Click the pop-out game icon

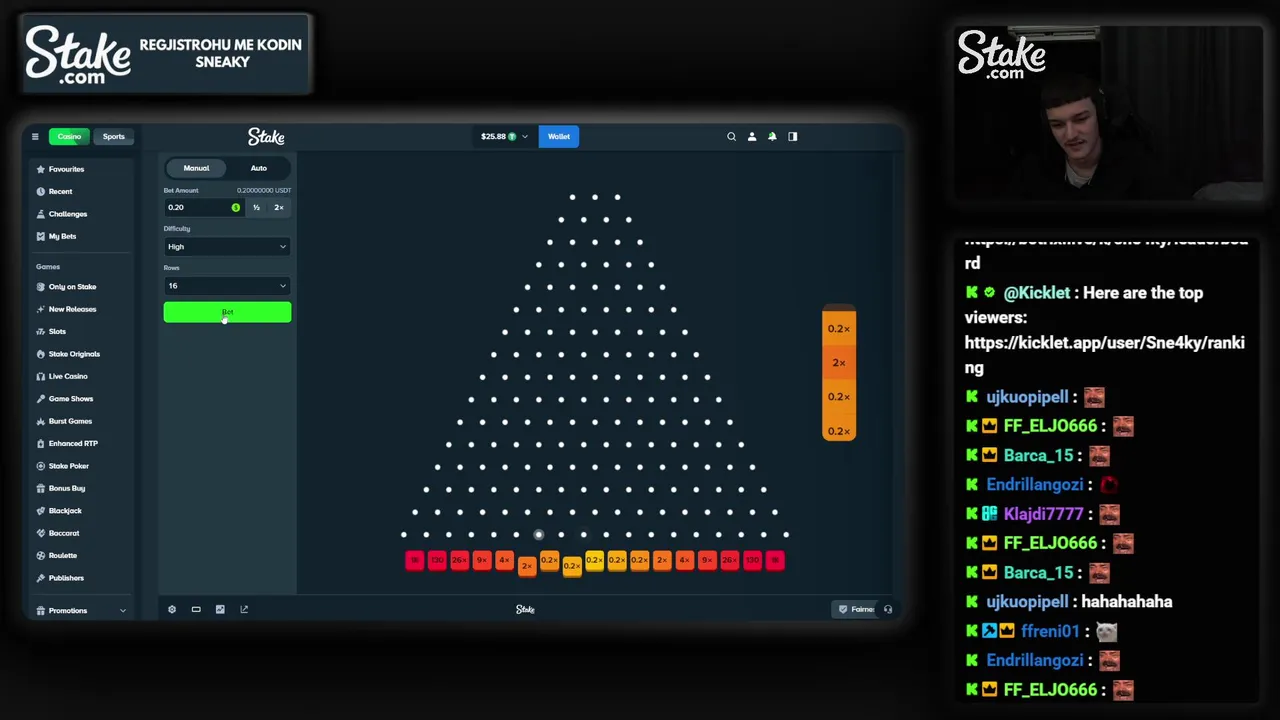tap(244, 609)
